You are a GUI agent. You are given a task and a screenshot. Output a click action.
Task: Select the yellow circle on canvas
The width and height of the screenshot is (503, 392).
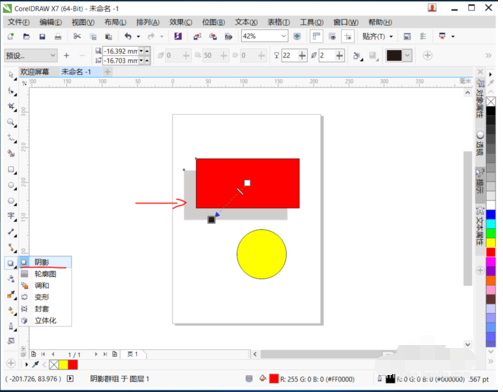(262, 254)
